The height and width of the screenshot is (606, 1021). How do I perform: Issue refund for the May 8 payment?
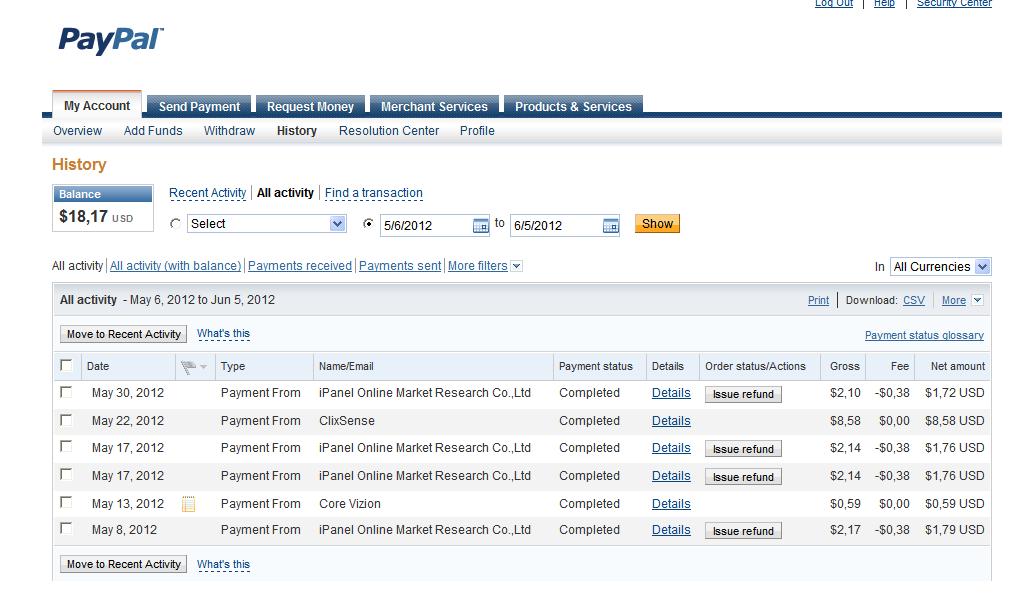click(743, 531)
